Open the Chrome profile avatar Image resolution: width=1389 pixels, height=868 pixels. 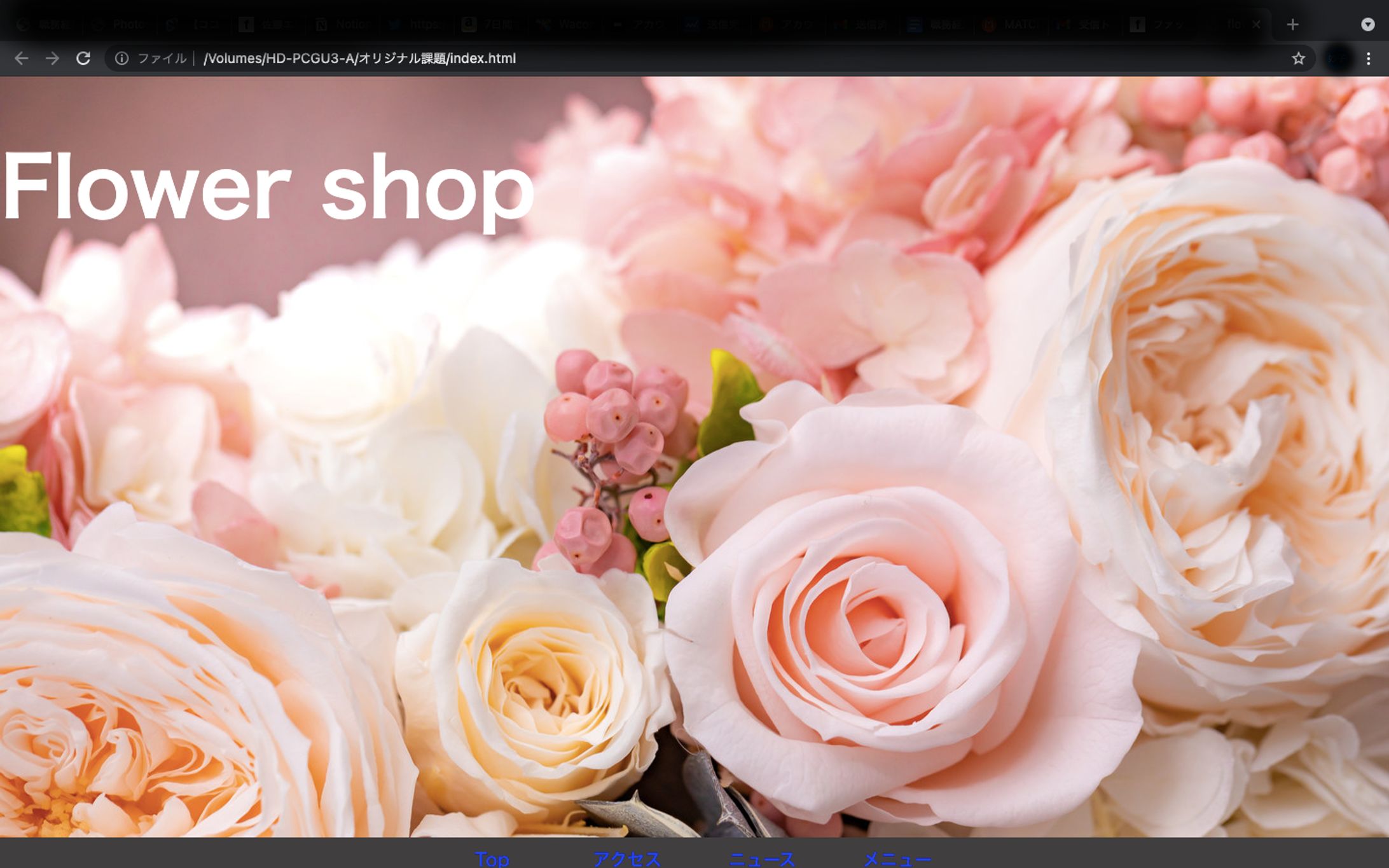click(x=1337, y=59)
